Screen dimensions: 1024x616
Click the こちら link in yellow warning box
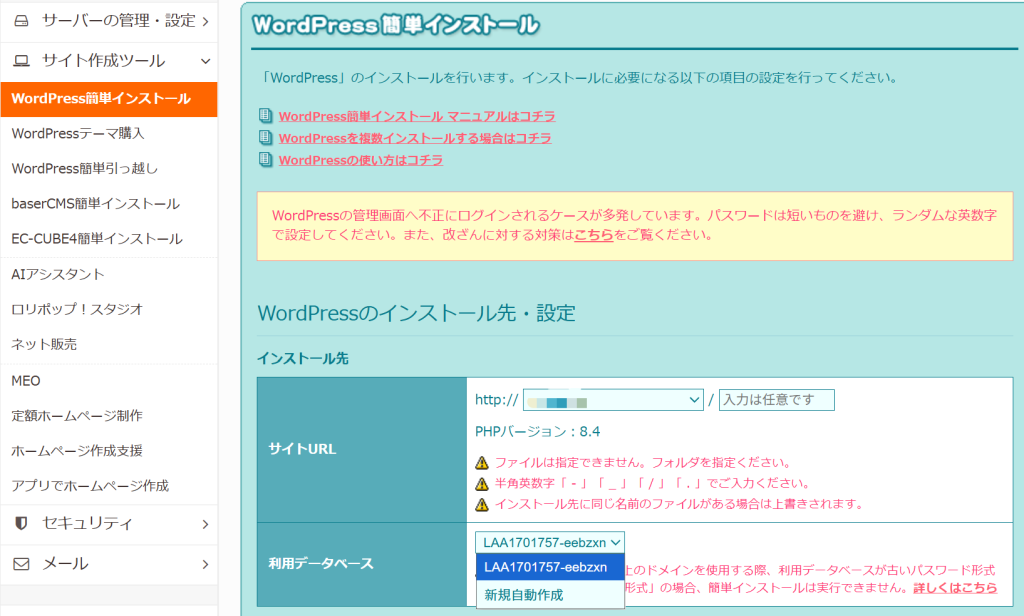coord(593,235)
